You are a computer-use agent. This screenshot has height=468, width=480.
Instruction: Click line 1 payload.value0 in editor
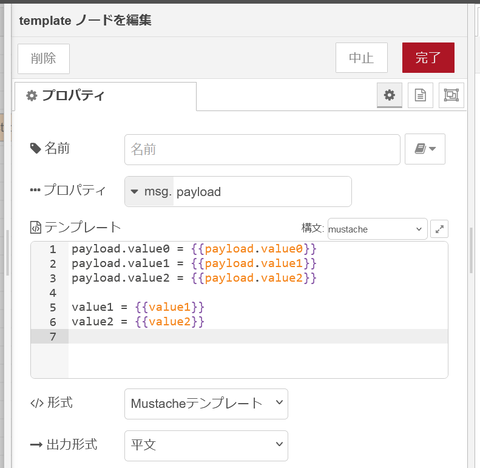(x=194, y=249)
